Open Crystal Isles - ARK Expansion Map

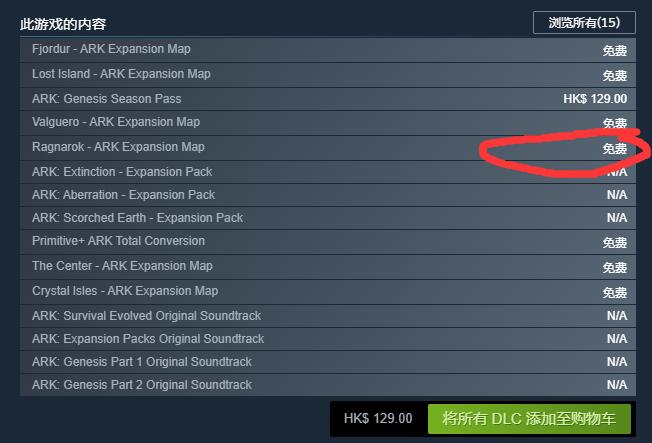(x=328, y=292)
